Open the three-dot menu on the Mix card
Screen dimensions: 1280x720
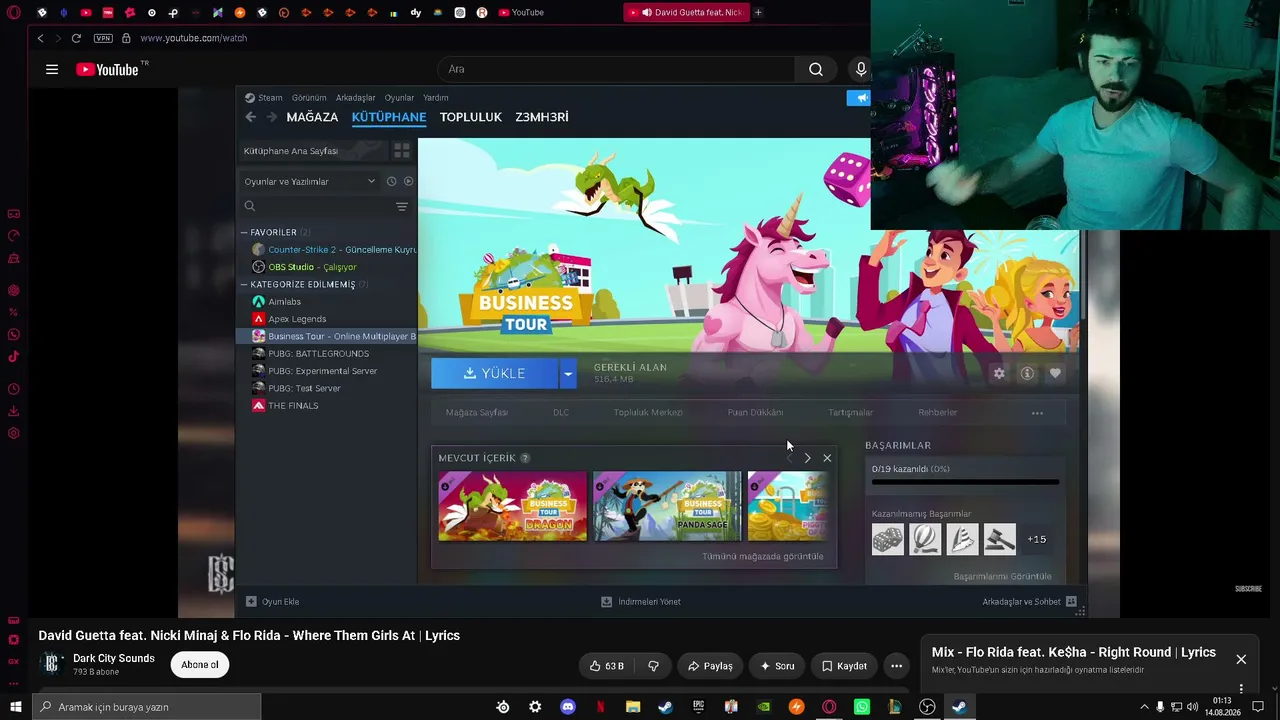(x=1241, y=688)
